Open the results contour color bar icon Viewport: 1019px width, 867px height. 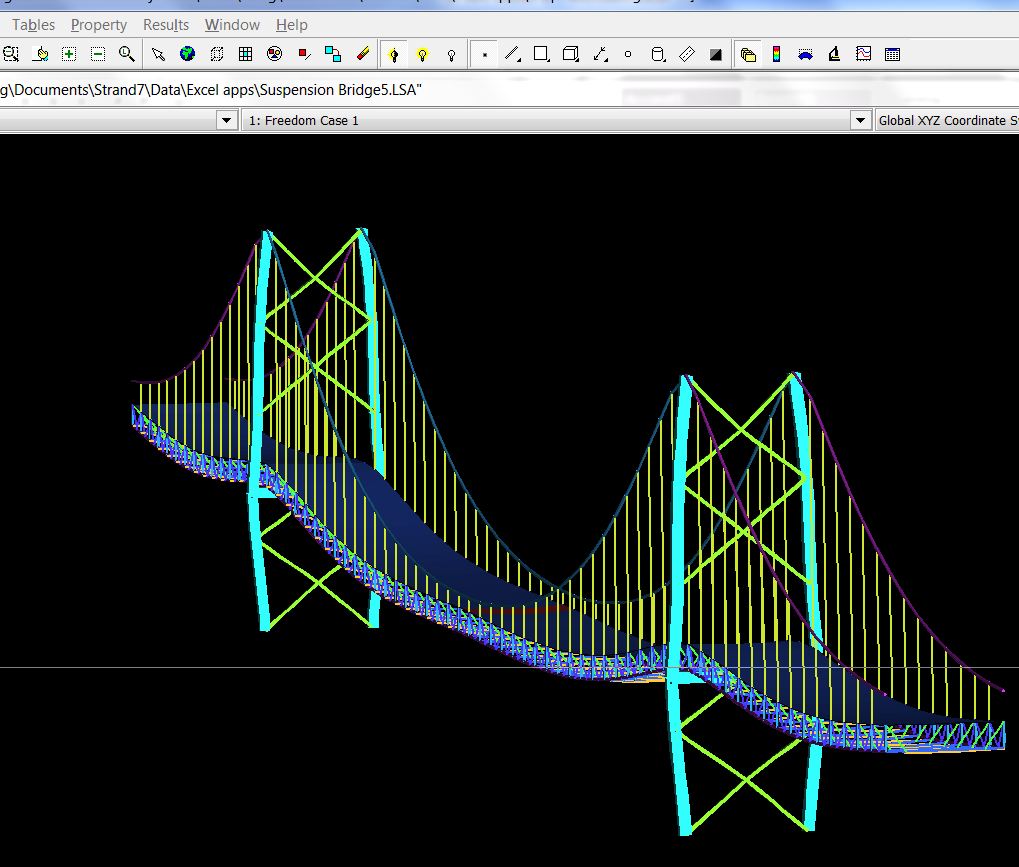[x=776, y=54]
